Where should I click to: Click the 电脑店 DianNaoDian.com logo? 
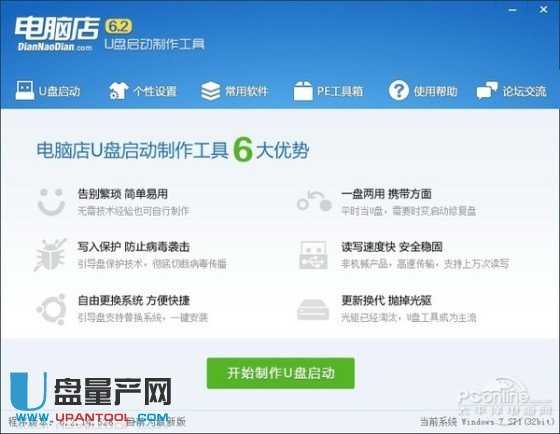57,34
